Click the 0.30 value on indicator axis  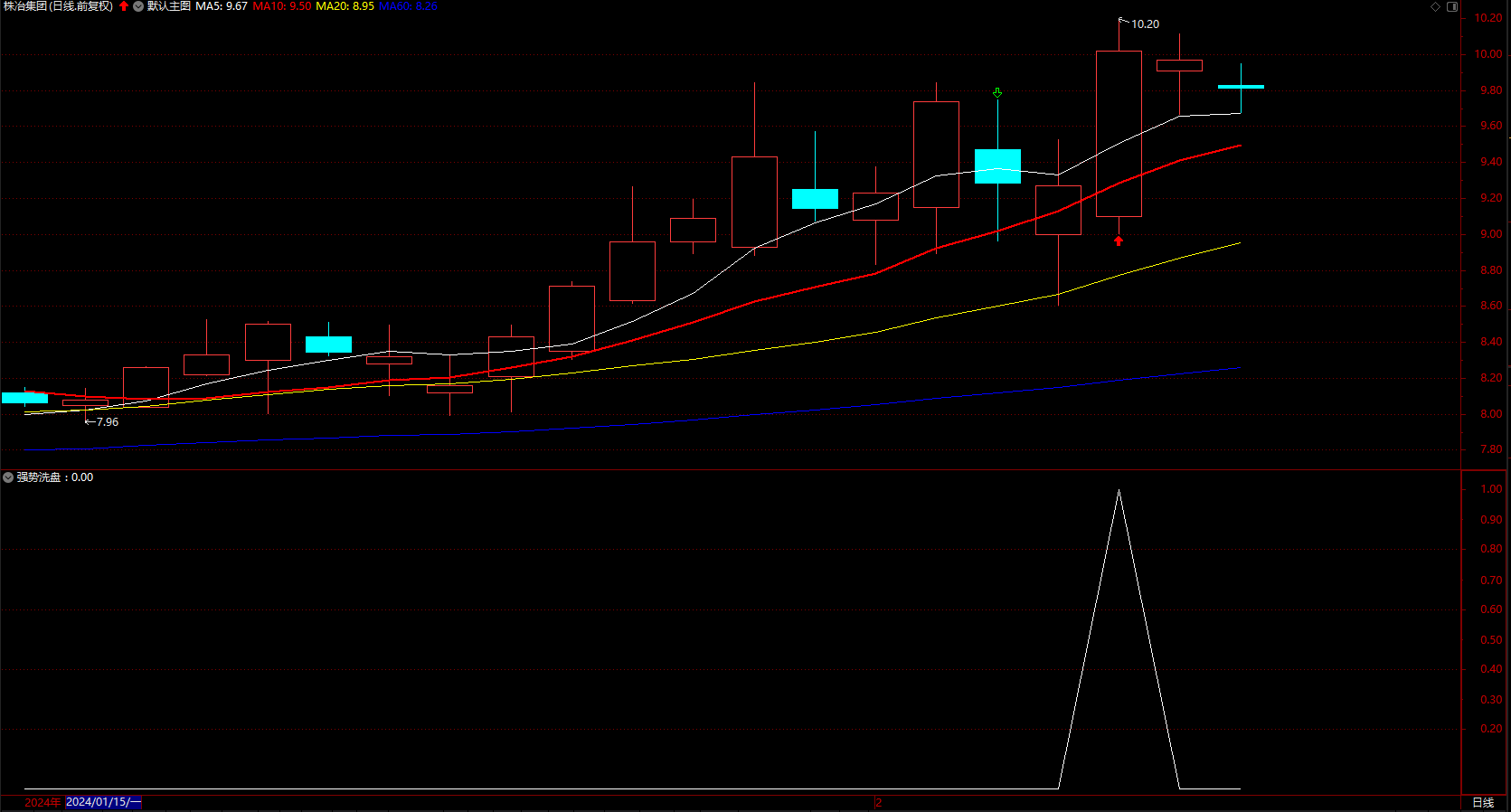1491,700
